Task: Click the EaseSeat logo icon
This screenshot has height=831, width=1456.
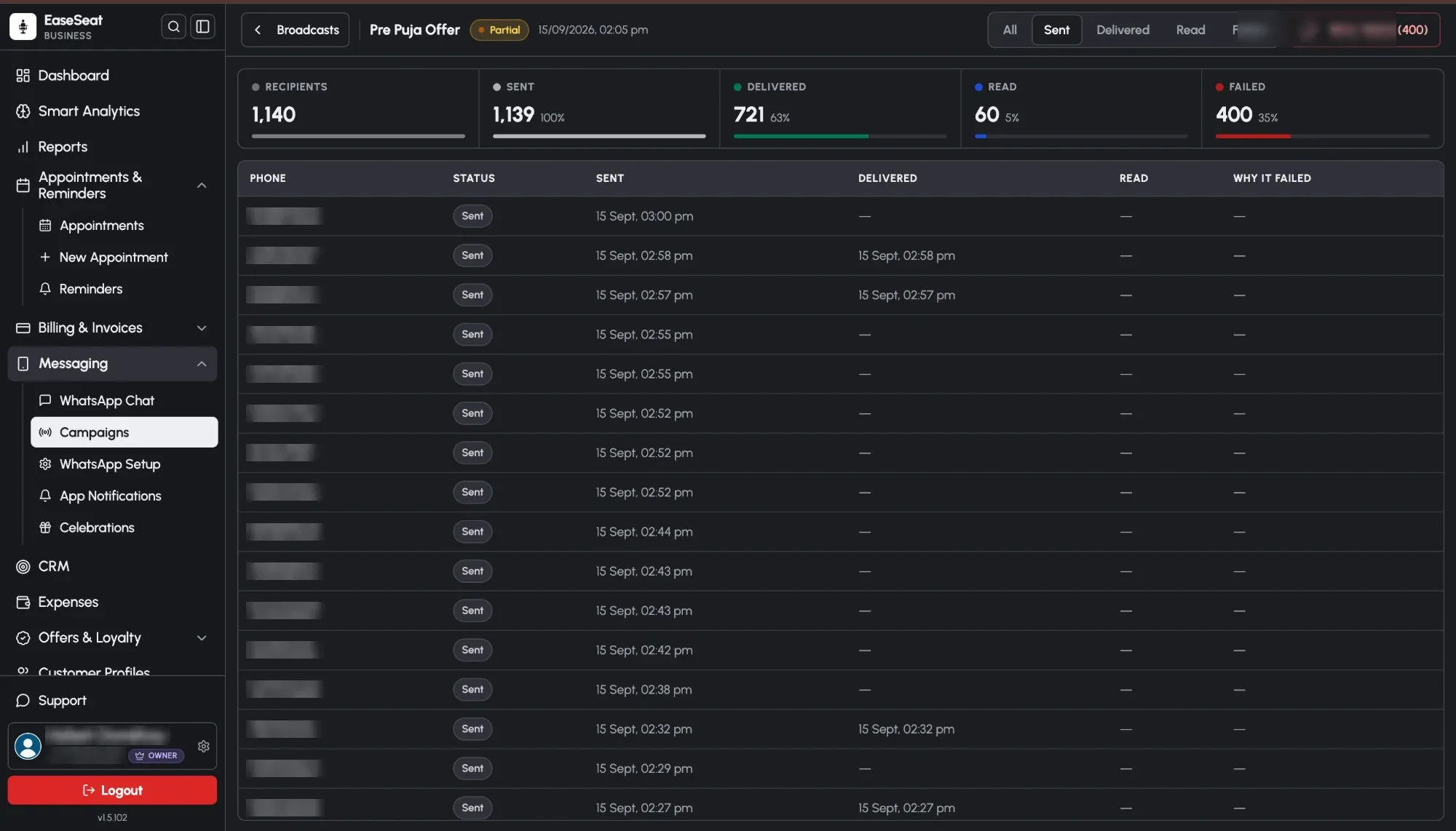Action: pyautogui.click(x=23, y=27)
